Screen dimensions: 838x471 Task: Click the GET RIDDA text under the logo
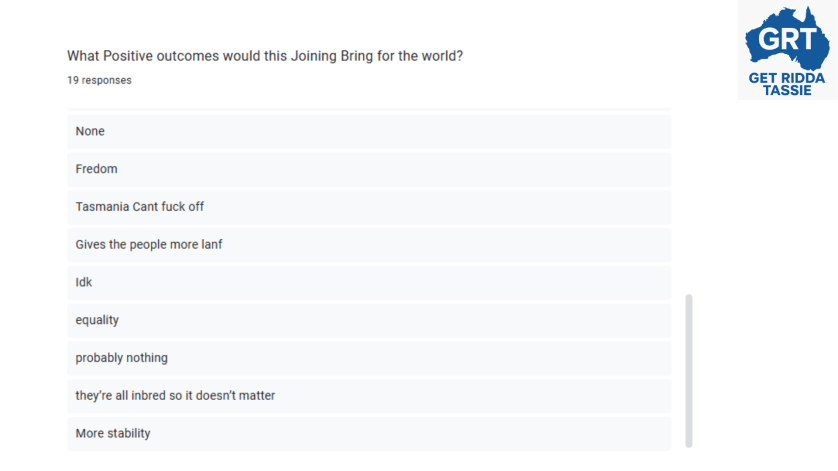pyautogui.click(x=787, y=76)
